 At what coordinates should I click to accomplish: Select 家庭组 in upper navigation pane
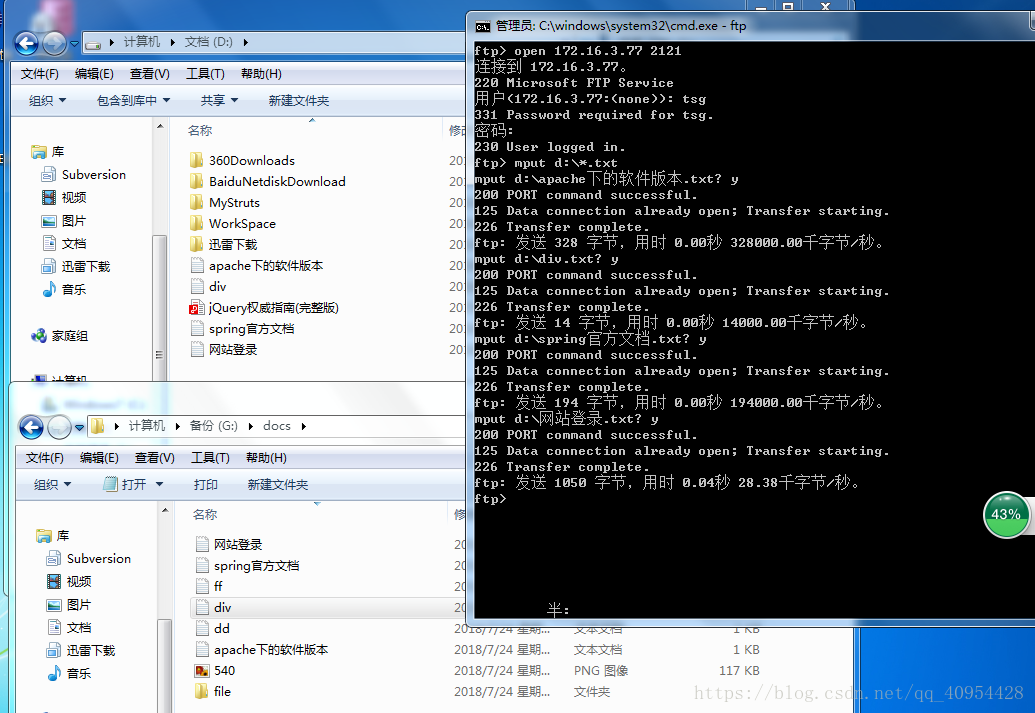pyautogui.click(x=59, y=336)
